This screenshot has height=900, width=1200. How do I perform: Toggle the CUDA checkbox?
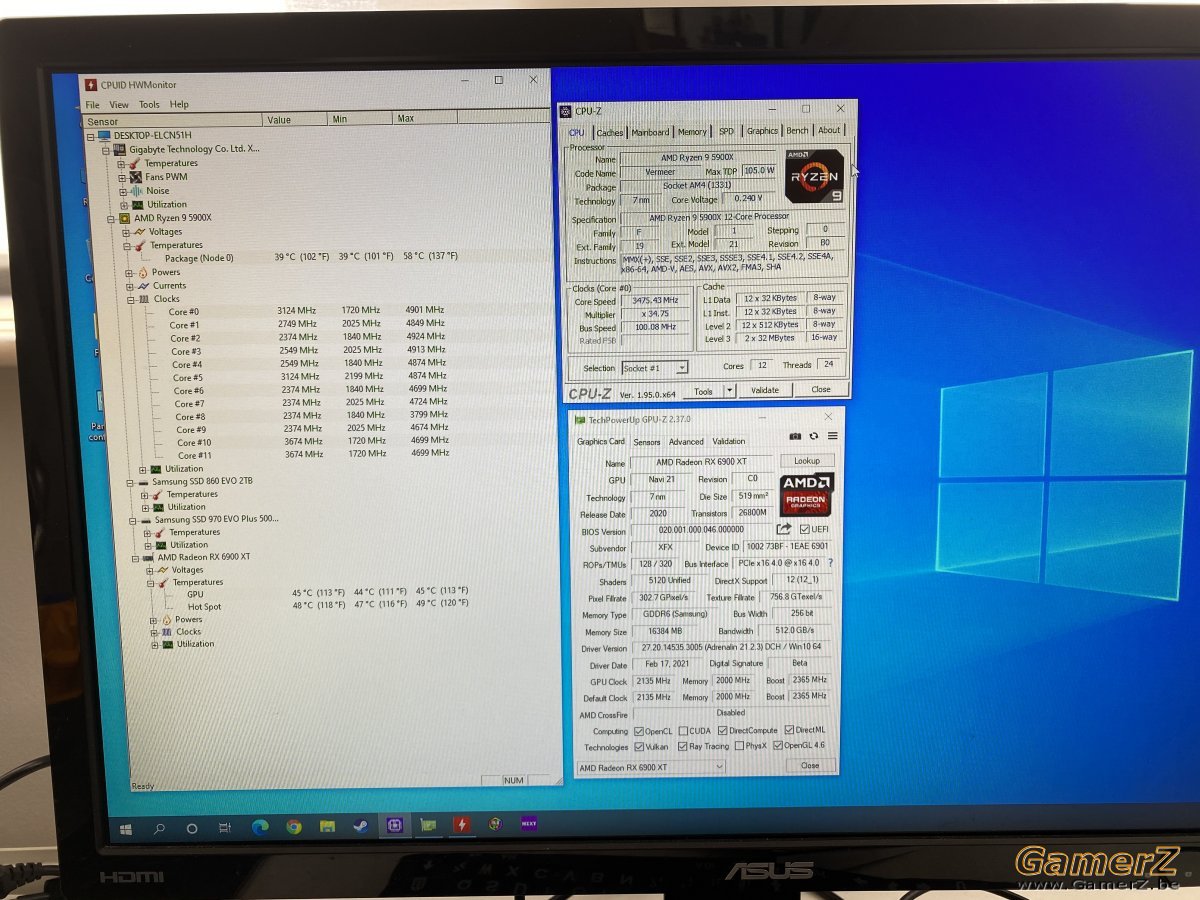click(x=683, y=731)
